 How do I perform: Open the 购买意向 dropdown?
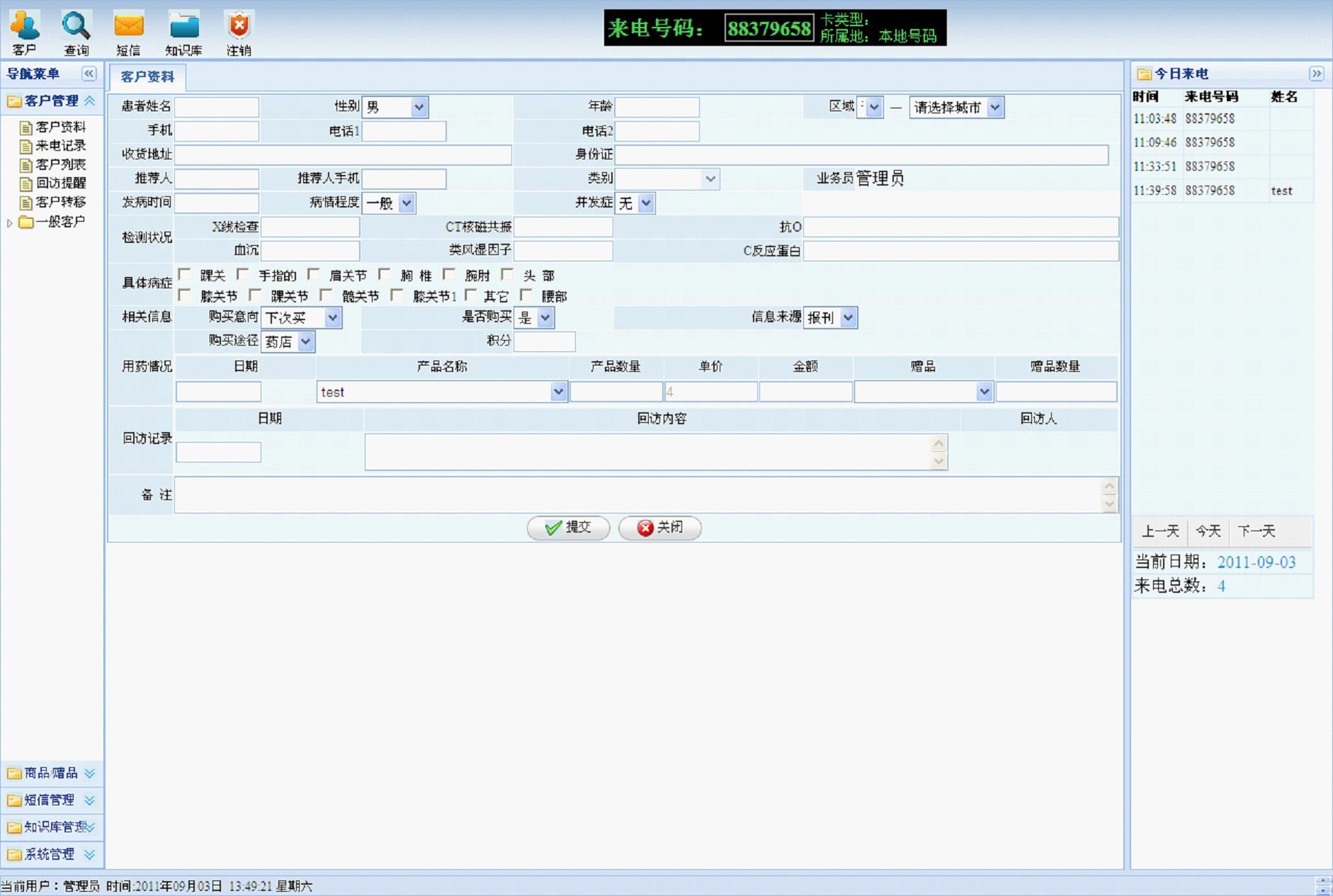pyautogui.click(x=302, y=318)
